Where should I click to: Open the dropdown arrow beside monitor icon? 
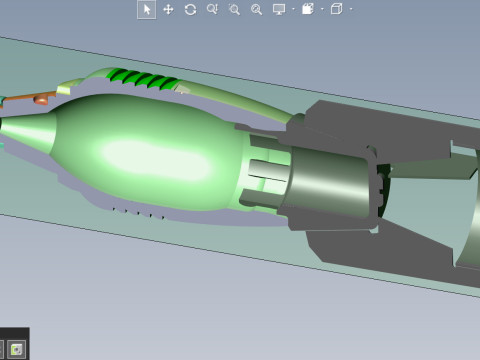pos(293,9)
